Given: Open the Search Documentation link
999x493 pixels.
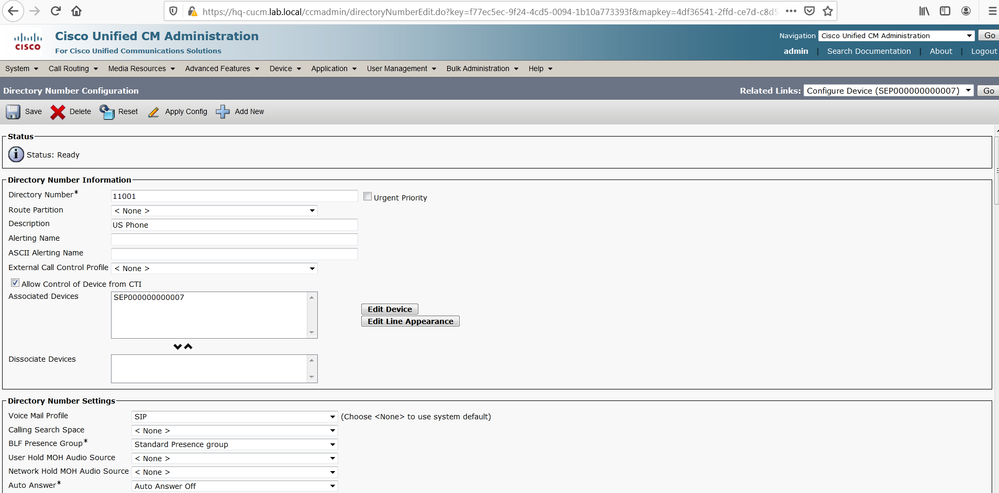Looking at the screenshot, I should coord(869,51).
